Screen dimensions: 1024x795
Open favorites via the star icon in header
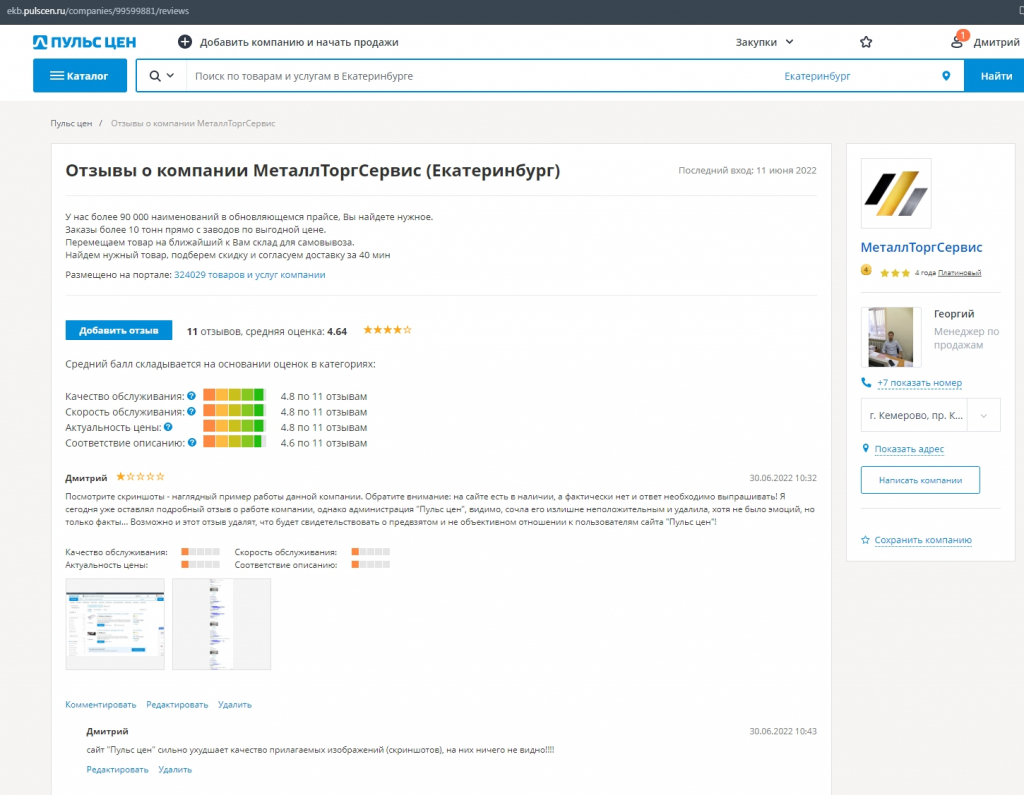[866, 42]
